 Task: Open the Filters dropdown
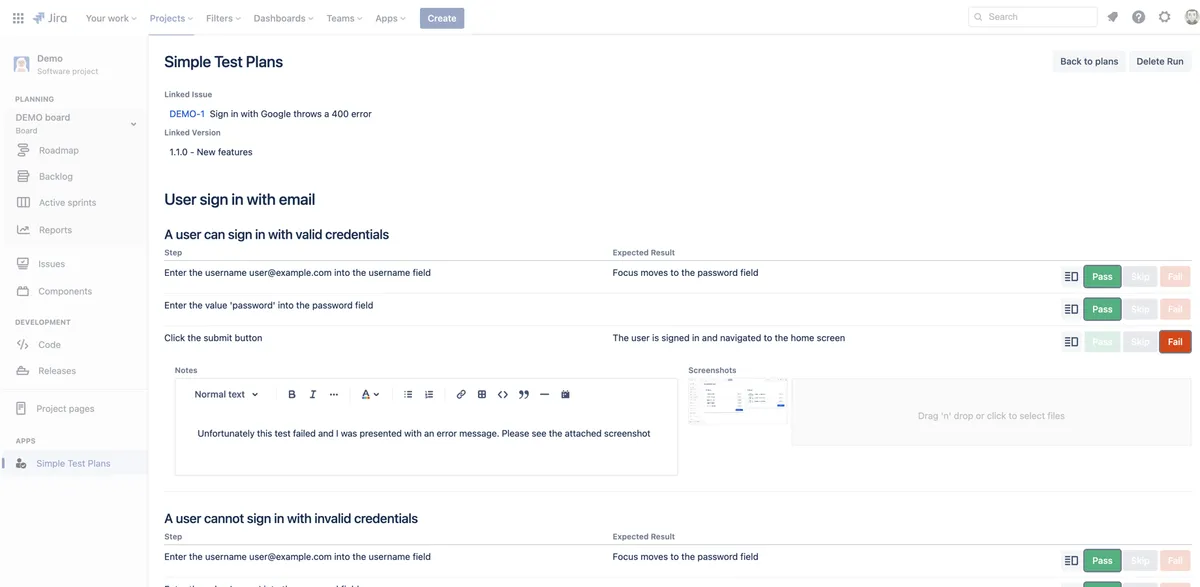223,18
